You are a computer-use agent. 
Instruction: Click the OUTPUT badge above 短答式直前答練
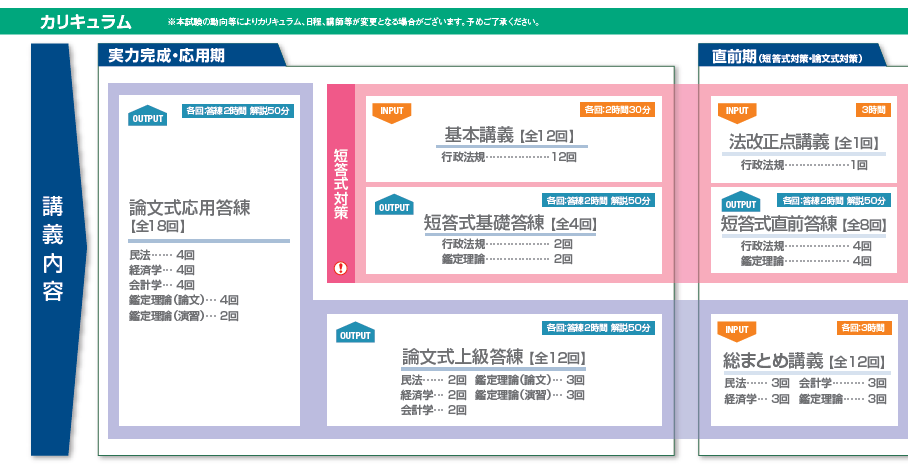tap(741, 202)
